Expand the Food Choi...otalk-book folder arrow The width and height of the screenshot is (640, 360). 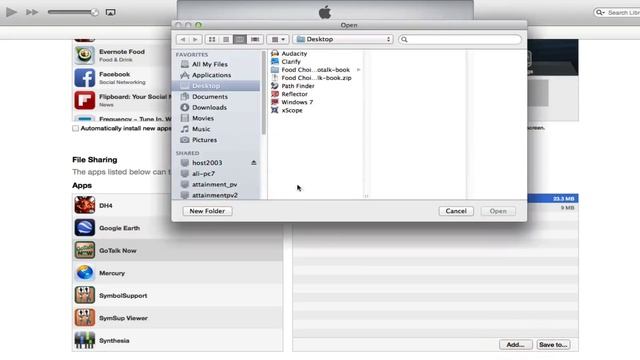tap(358, 70)
